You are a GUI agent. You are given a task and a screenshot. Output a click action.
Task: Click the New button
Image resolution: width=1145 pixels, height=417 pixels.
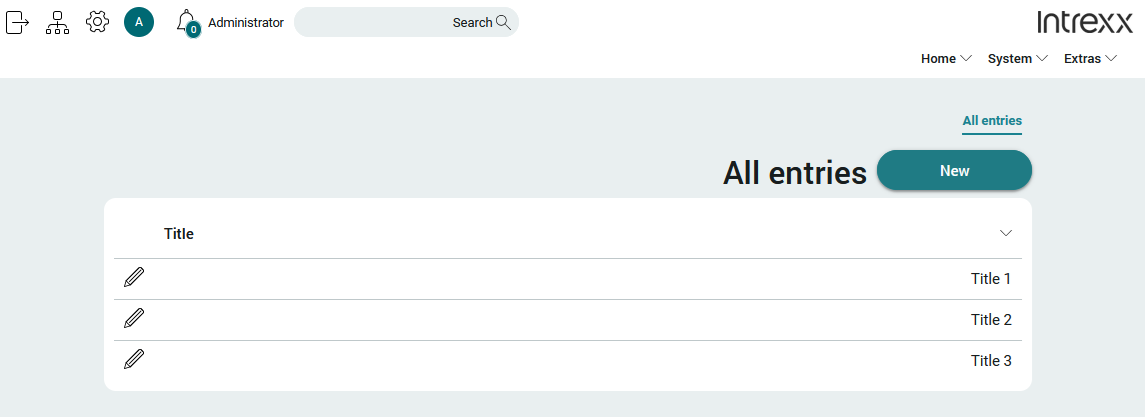(954, 170)
